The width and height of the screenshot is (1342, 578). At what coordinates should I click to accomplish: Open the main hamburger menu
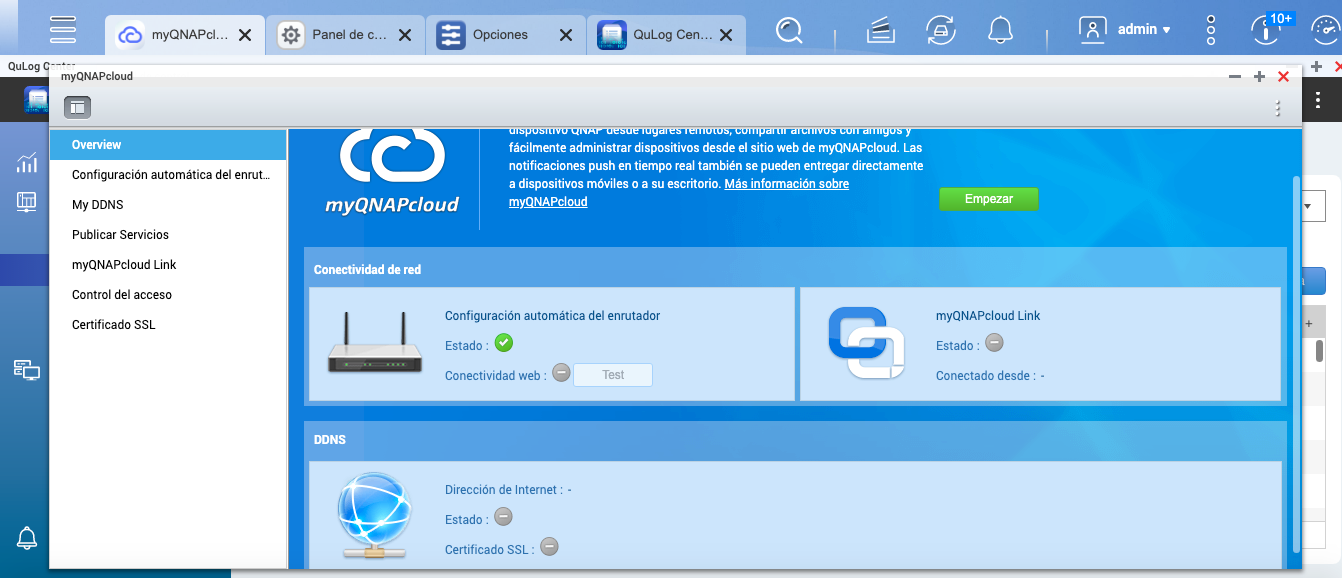[x=63, y=29]
